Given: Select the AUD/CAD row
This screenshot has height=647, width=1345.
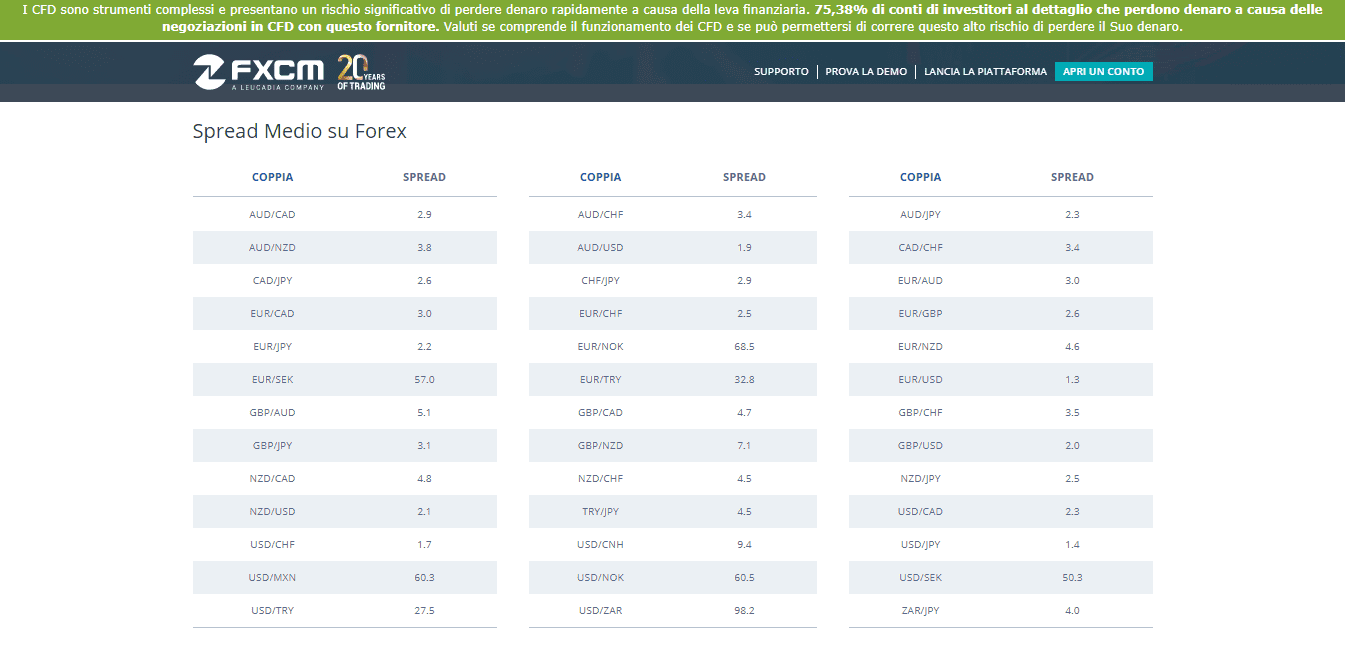Looking at the screenshot, I should [x=344, y=213].
